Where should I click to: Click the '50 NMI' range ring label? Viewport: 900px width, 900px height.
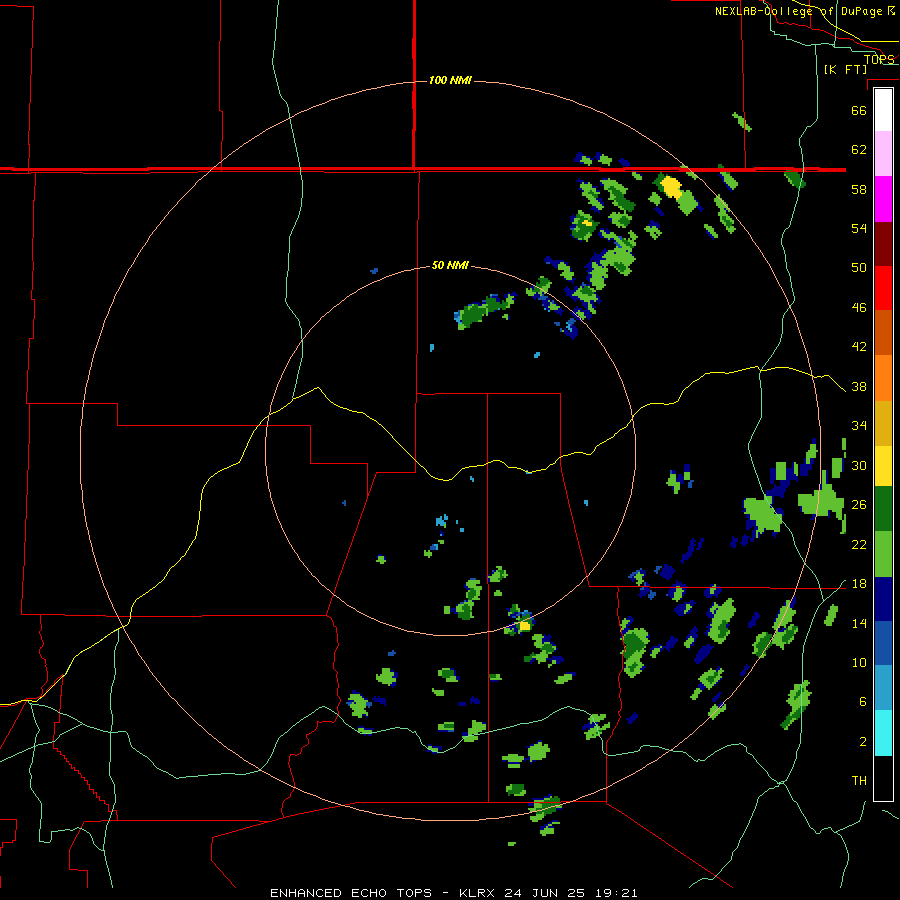click(x=451, y=265)
